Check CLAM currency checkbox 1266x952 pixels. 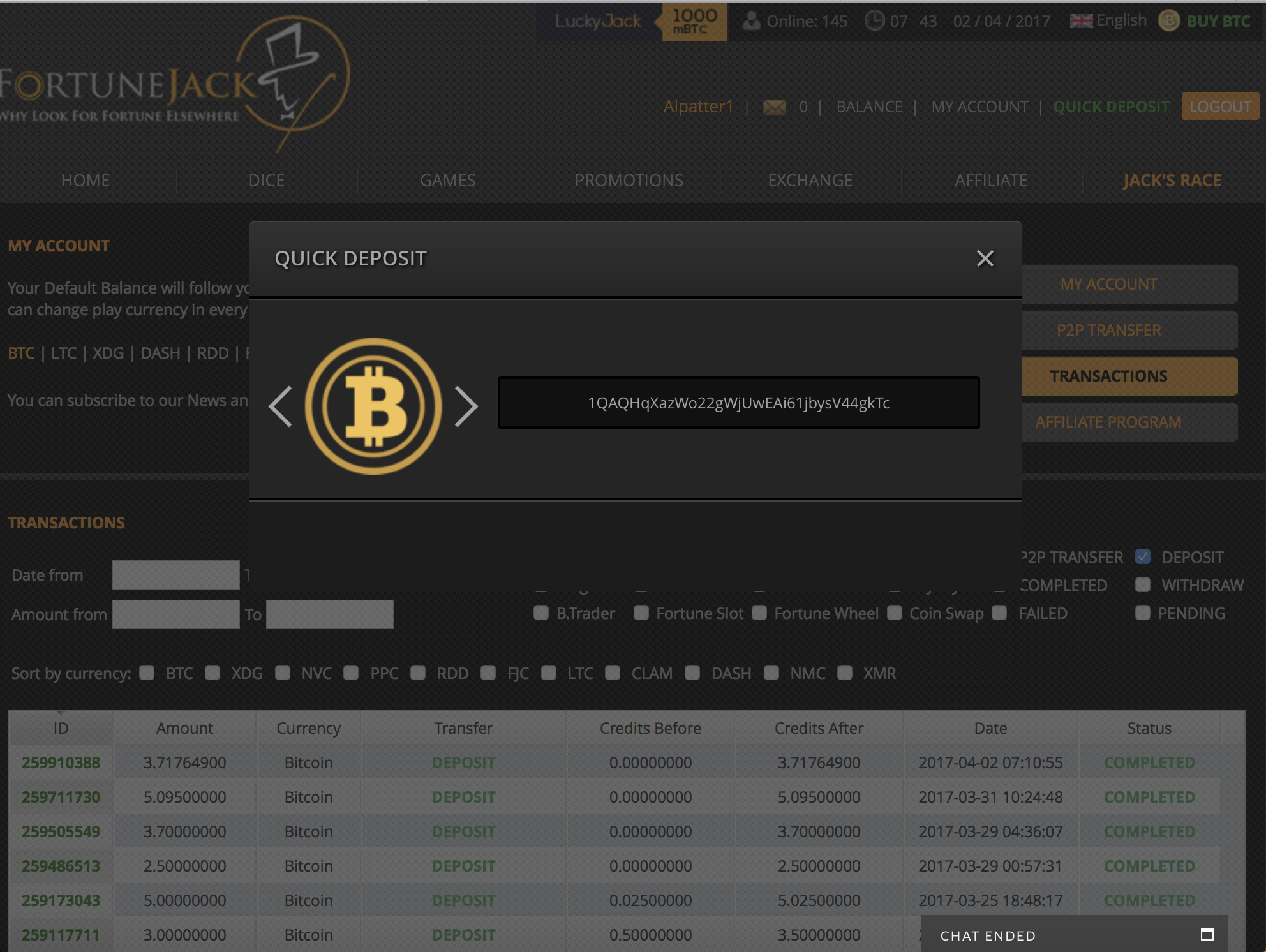pos(613,673)
